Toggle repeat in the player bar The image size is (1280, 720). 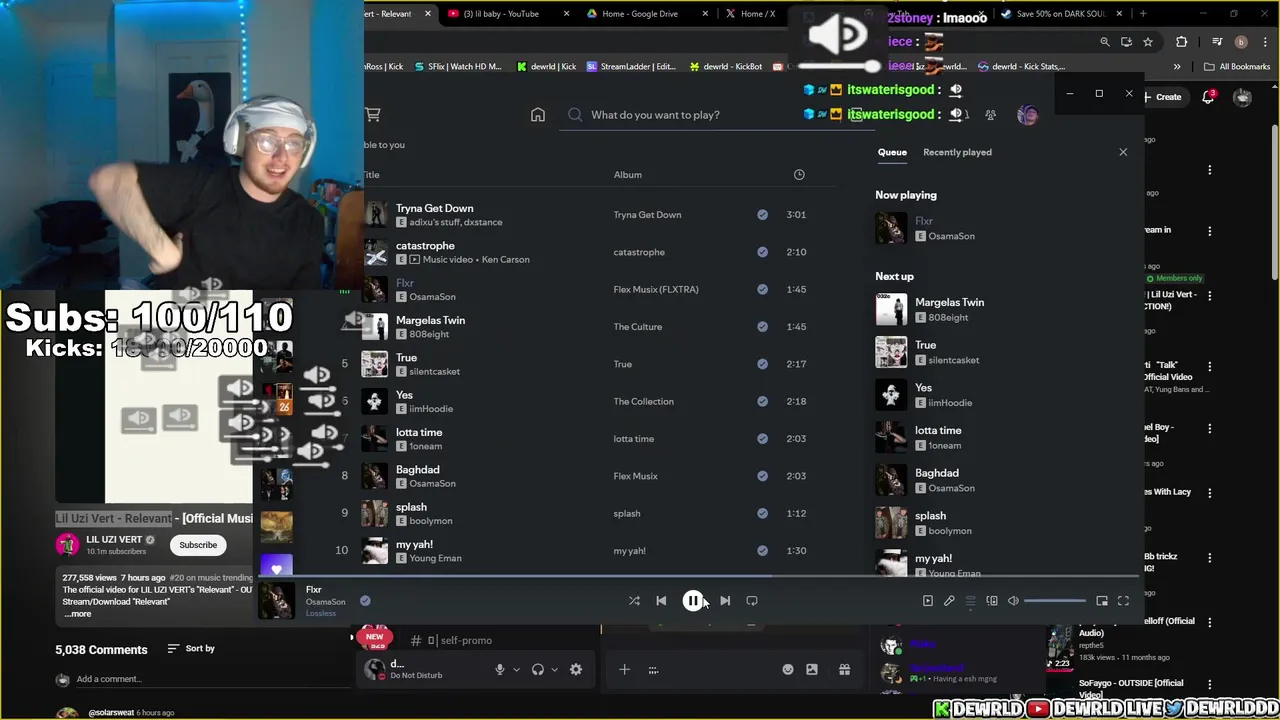(x=752, y=601)
